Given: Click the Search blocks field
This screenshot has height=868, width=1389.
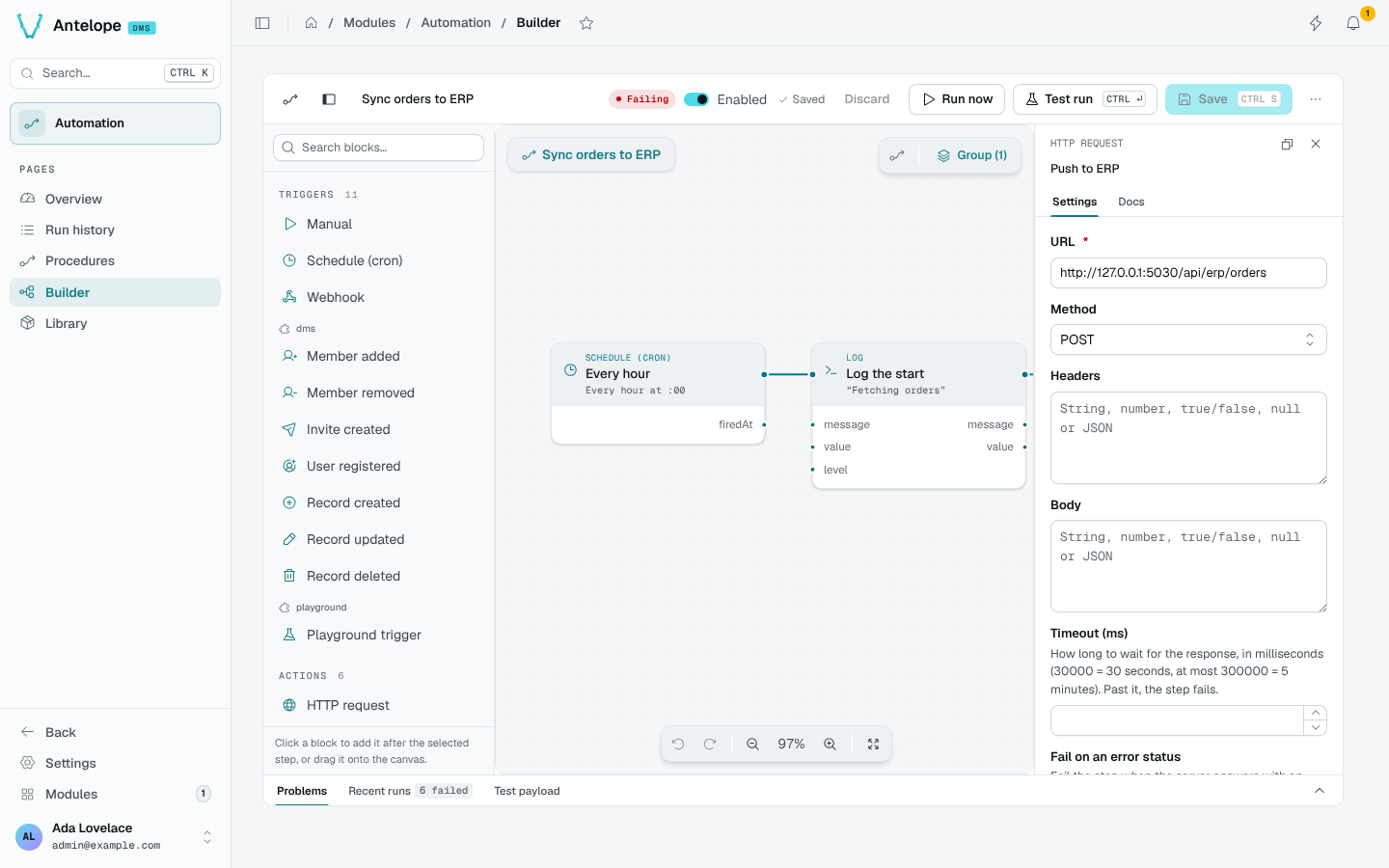Looking at the screenshot, I should click(x=378, y=148).
